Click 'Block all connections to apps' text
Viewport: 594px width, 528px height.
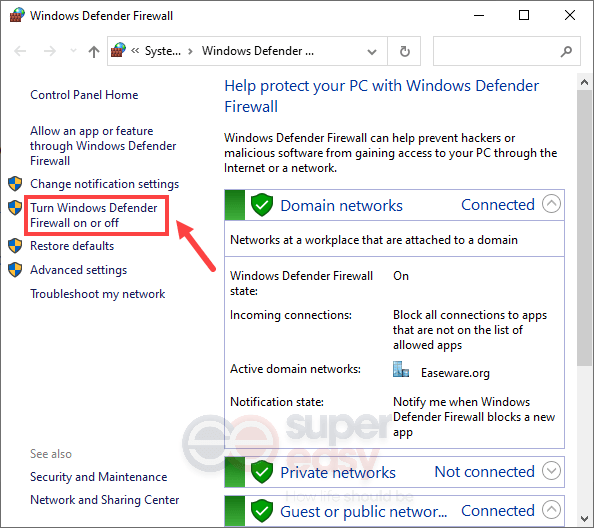click(x=470, y=330)
